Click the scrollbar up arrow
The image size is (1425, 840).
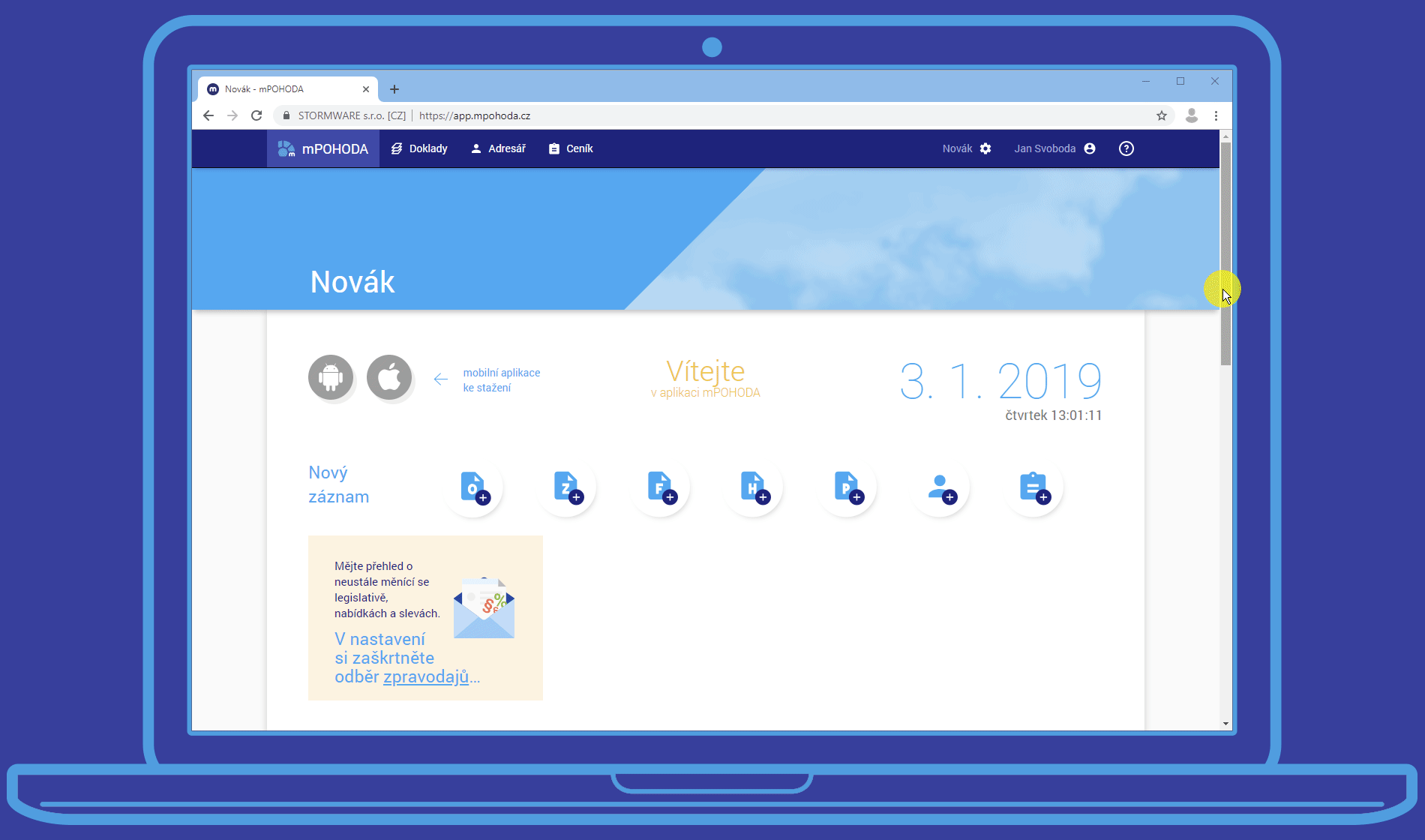point(1225,136)
